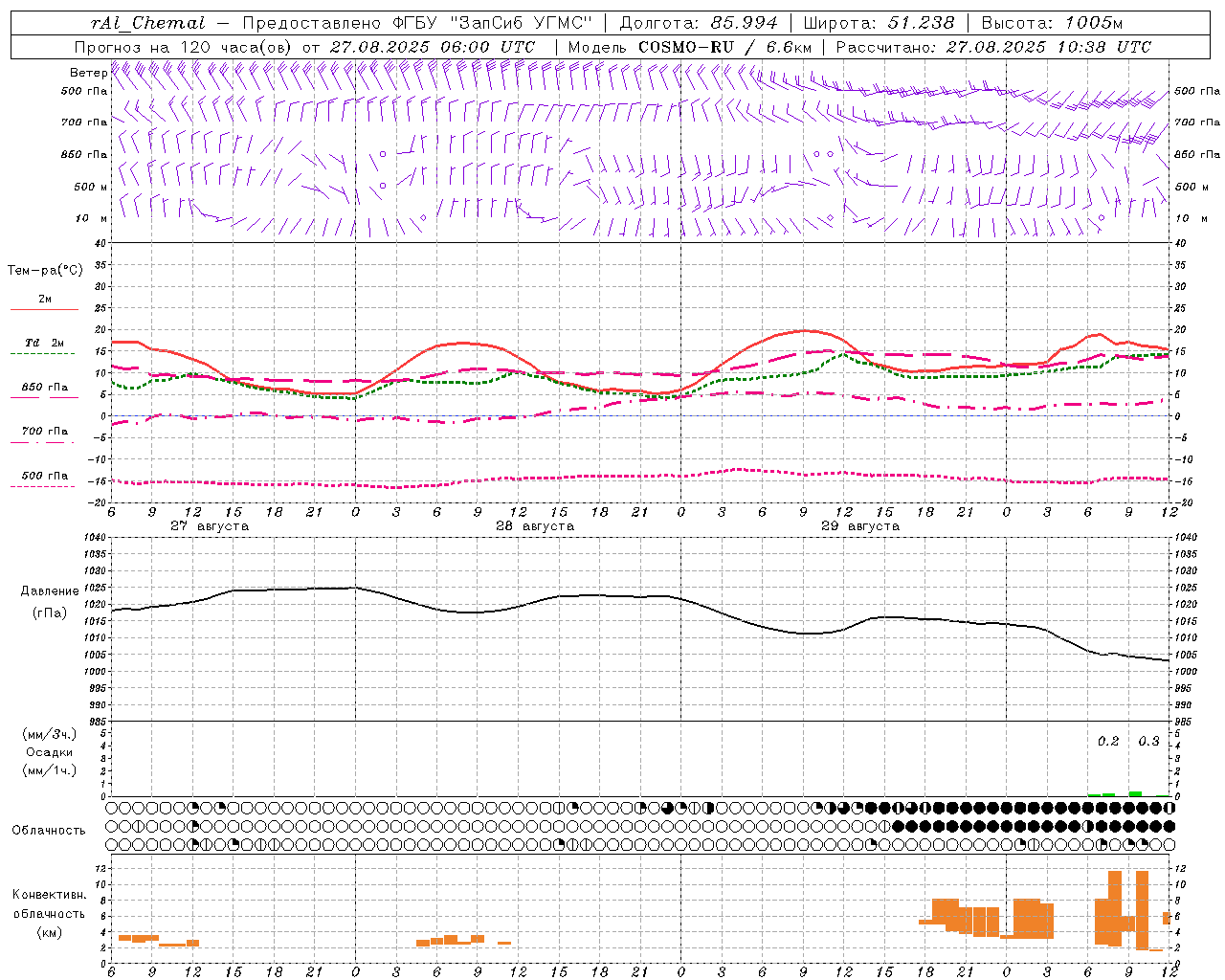Click the 'Конвективн.' convective cloud label

(50, 895)
